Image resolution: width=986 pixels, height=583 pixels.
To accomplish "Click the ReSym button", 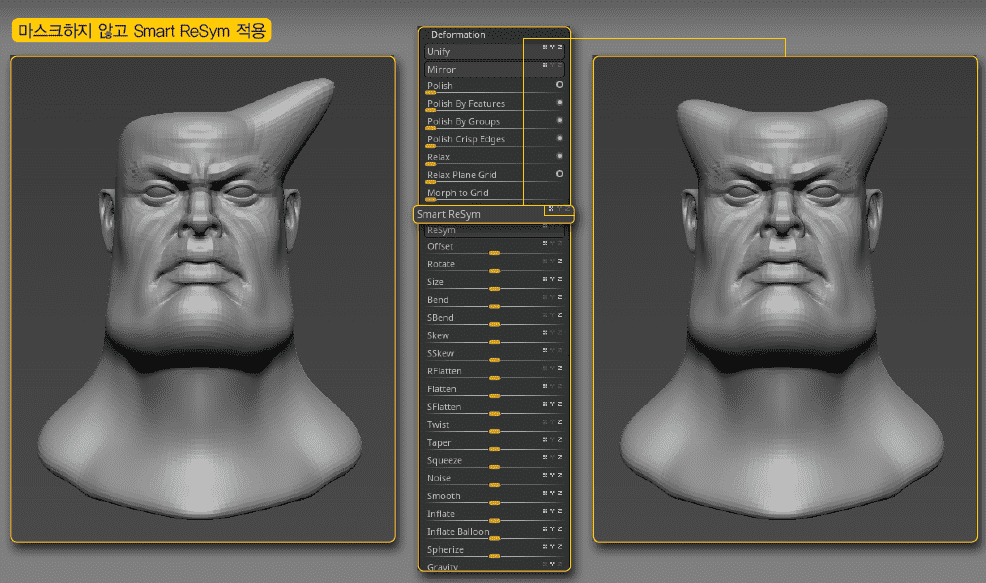I will point(494,231).
